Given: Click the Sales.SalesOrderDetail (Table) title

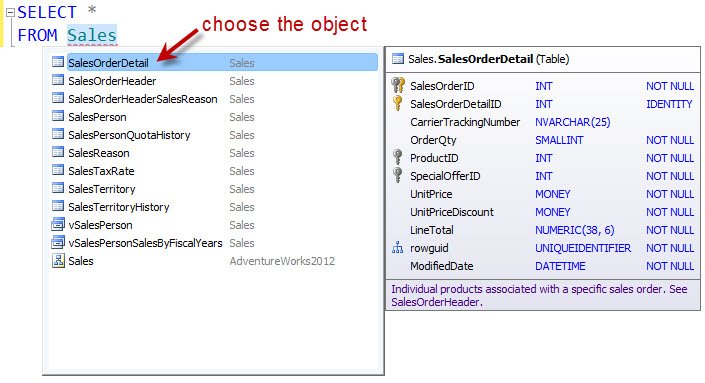Looking at the screenshot, I should click(x=488, y=59).
